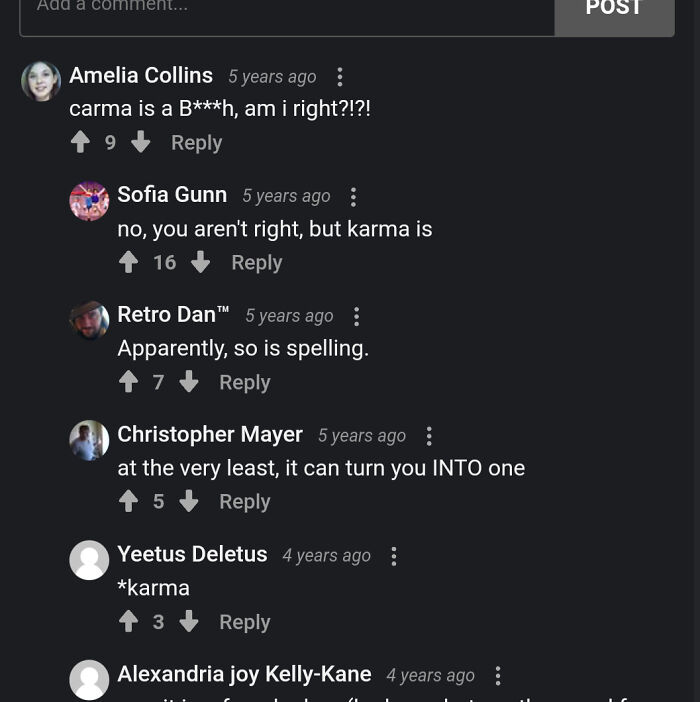Reply to Sofia Gunn's comment
This screenshot has height=702, width=700.
(256, 263)
